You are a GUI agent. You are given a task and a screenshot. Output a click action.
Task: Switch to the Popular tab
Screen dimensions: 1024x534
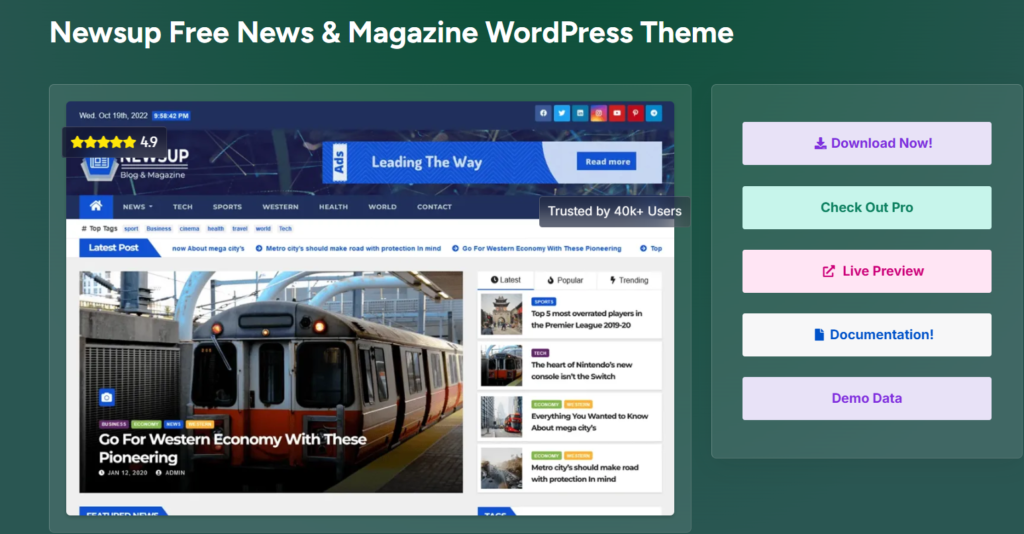click(565, 280)
